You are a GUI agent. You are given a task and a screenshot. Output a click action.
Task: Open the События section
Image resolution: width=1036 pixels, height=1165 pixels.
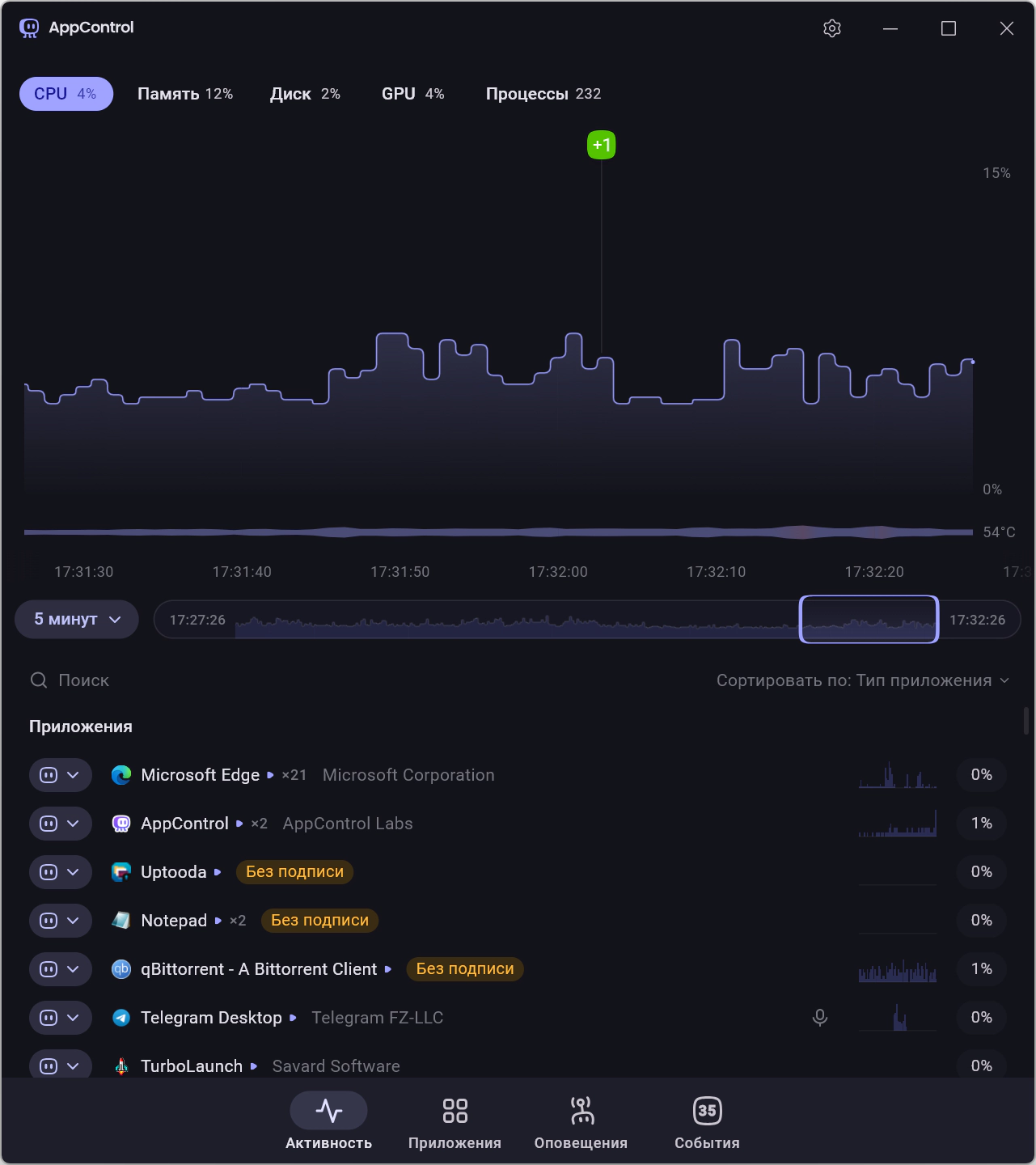tap(707, 1121)
